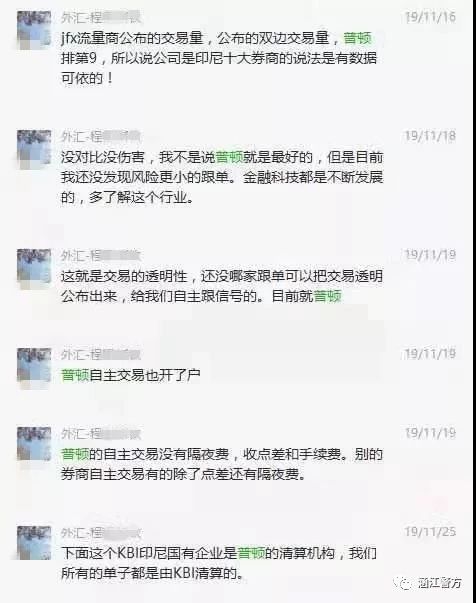Click the 19/11/25 date stamp
476x603 pixels.
(x=430, y=532)
